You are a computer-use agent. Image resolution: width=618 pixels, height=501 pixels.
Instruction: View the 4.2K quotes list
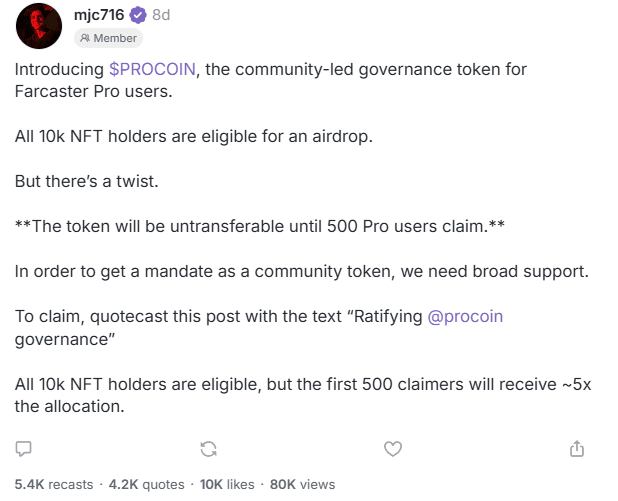click(146, 484)
